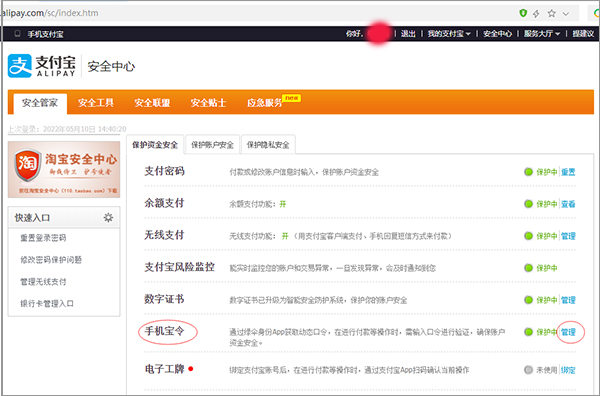600x396 pixels.
Task: Open the address bar dropdown chevron
Action: [566, 14]
